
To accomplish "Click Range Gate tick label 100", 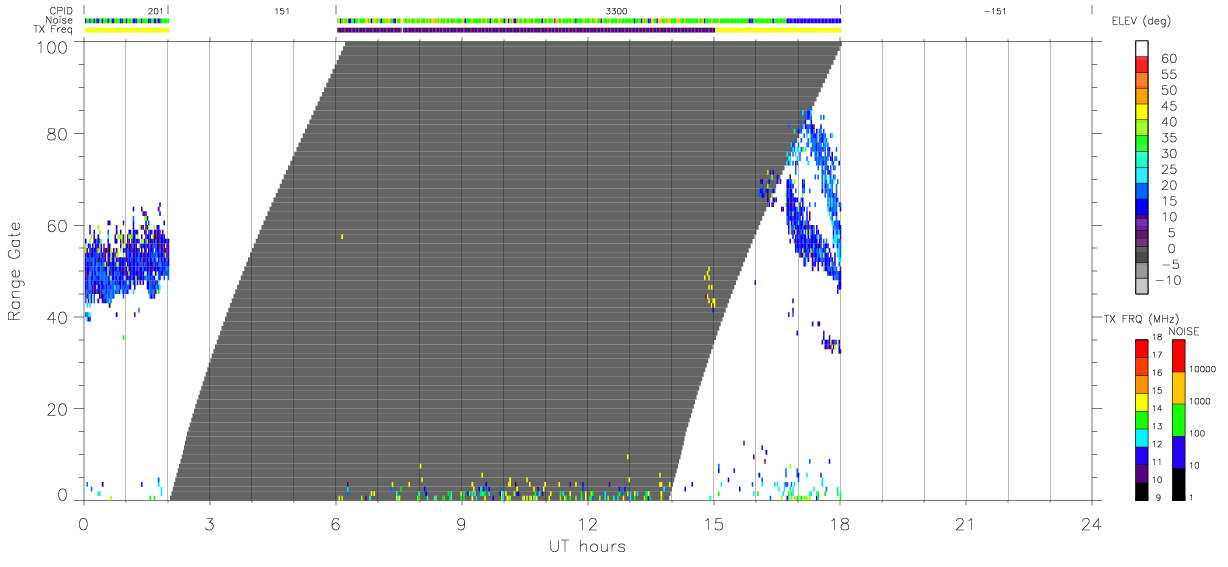I will click(x=52, y=48).
